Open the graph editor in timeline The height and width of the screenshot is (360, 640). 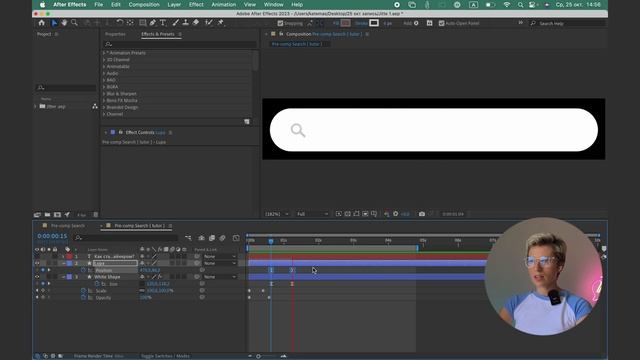point(236,238)
